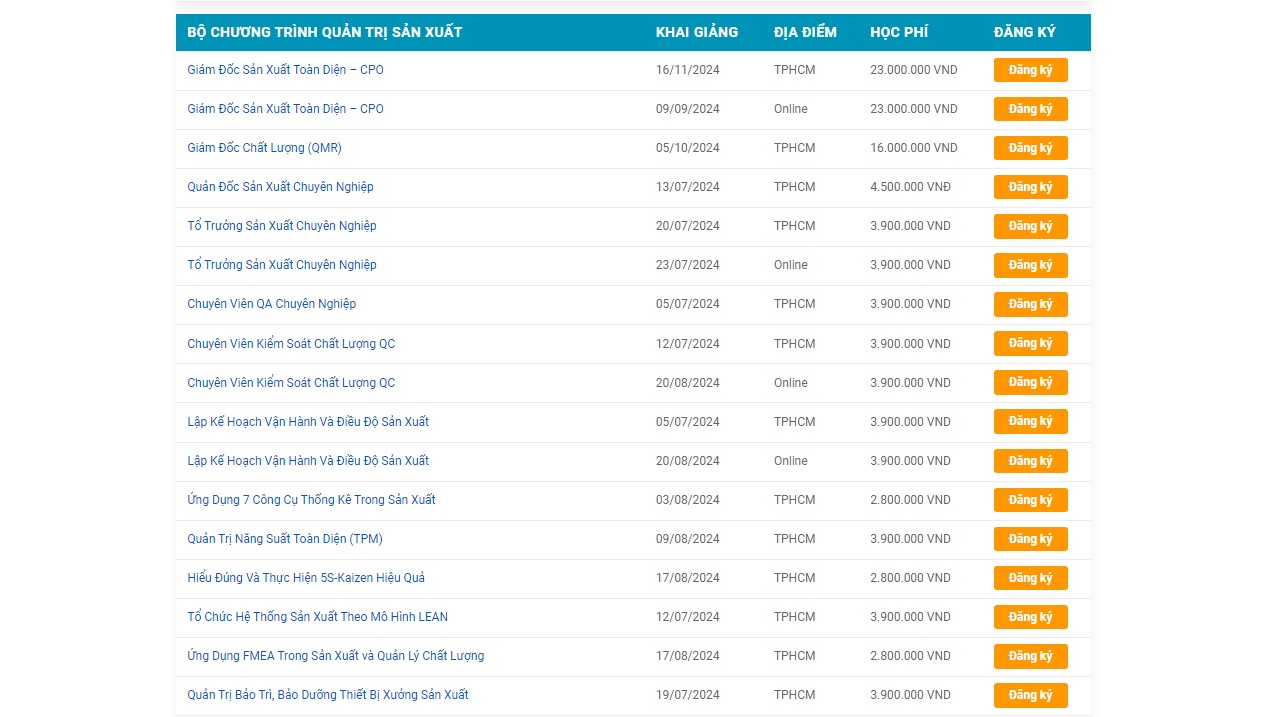The image size is (1273, 717).
Task: Click Đăng ký for Giám Đốc Chất Lượng (QMR)
Action: 1030,148
